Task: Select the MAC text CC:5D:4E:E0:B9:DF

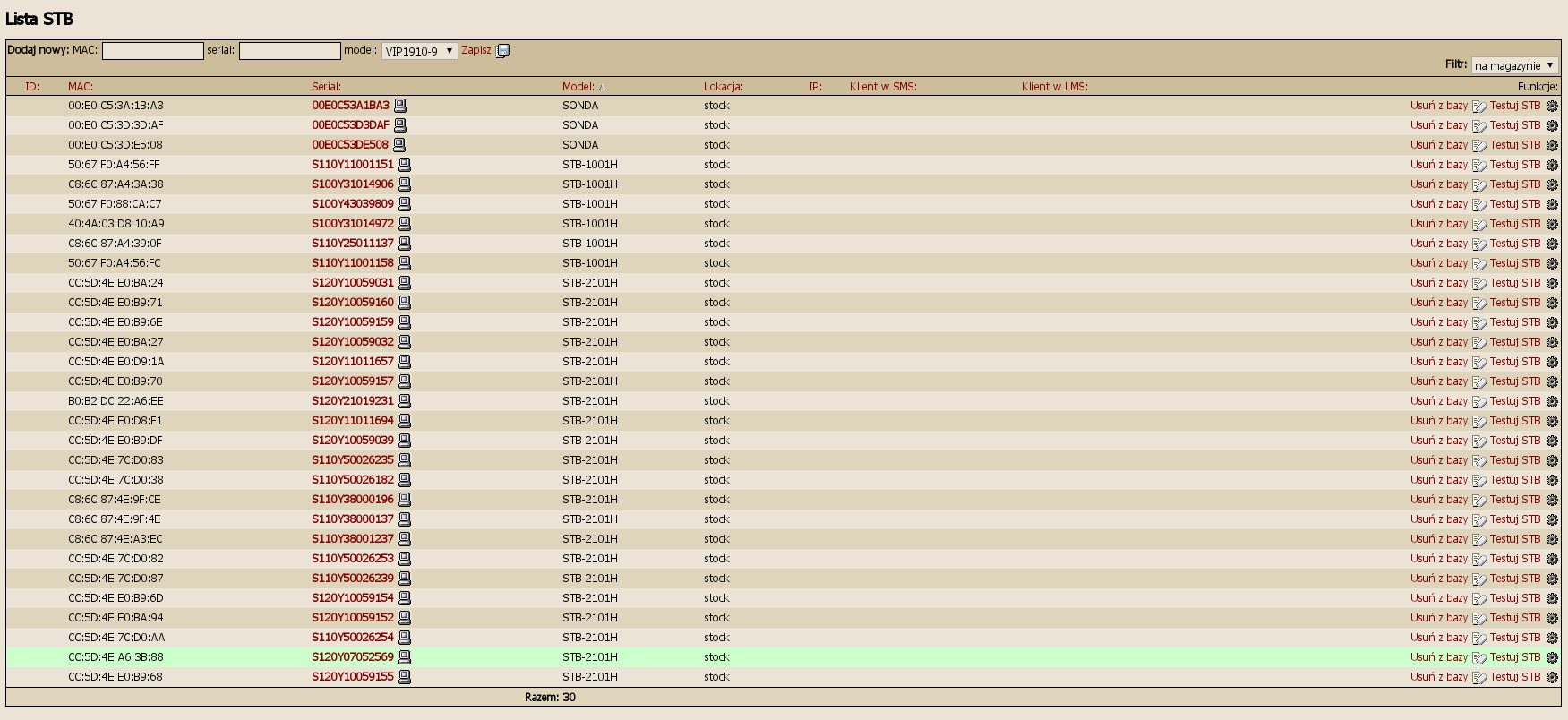Action: coord(116,441)
